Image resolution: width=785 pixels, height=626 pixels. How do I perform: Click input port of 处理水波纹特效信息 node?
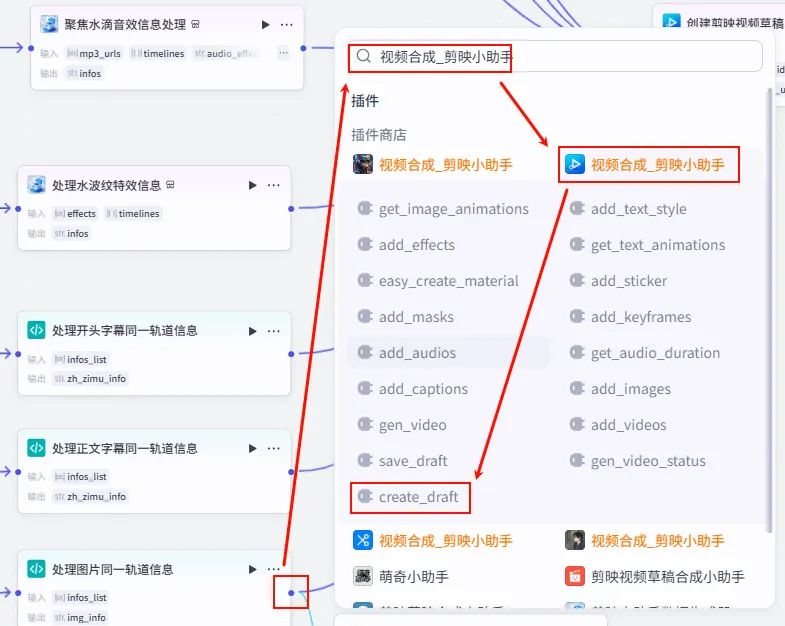[18, 208]
